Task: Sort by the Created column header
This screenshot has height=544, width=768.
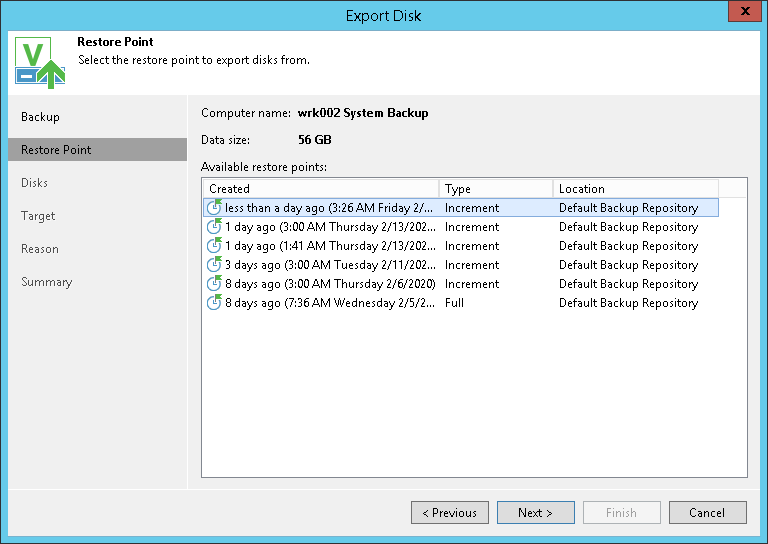Action: point(321,189)
